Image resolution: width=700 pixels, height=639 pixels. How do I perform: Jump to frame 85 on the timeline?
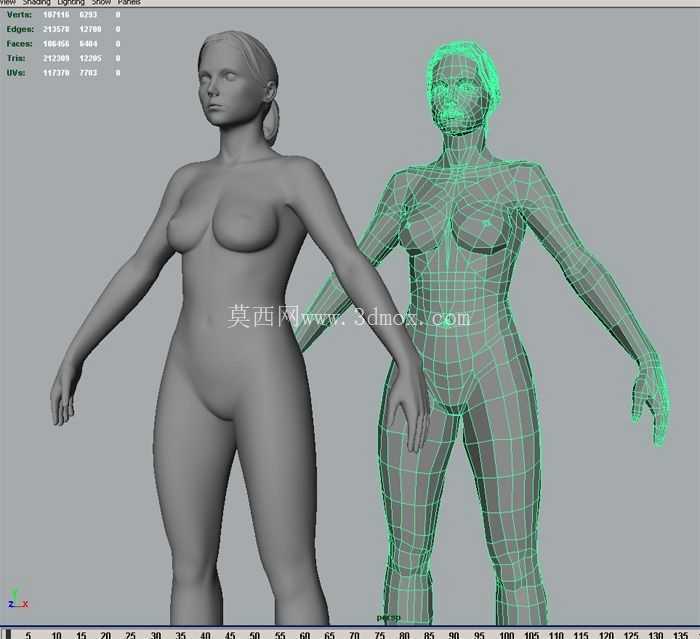[429, 635]
